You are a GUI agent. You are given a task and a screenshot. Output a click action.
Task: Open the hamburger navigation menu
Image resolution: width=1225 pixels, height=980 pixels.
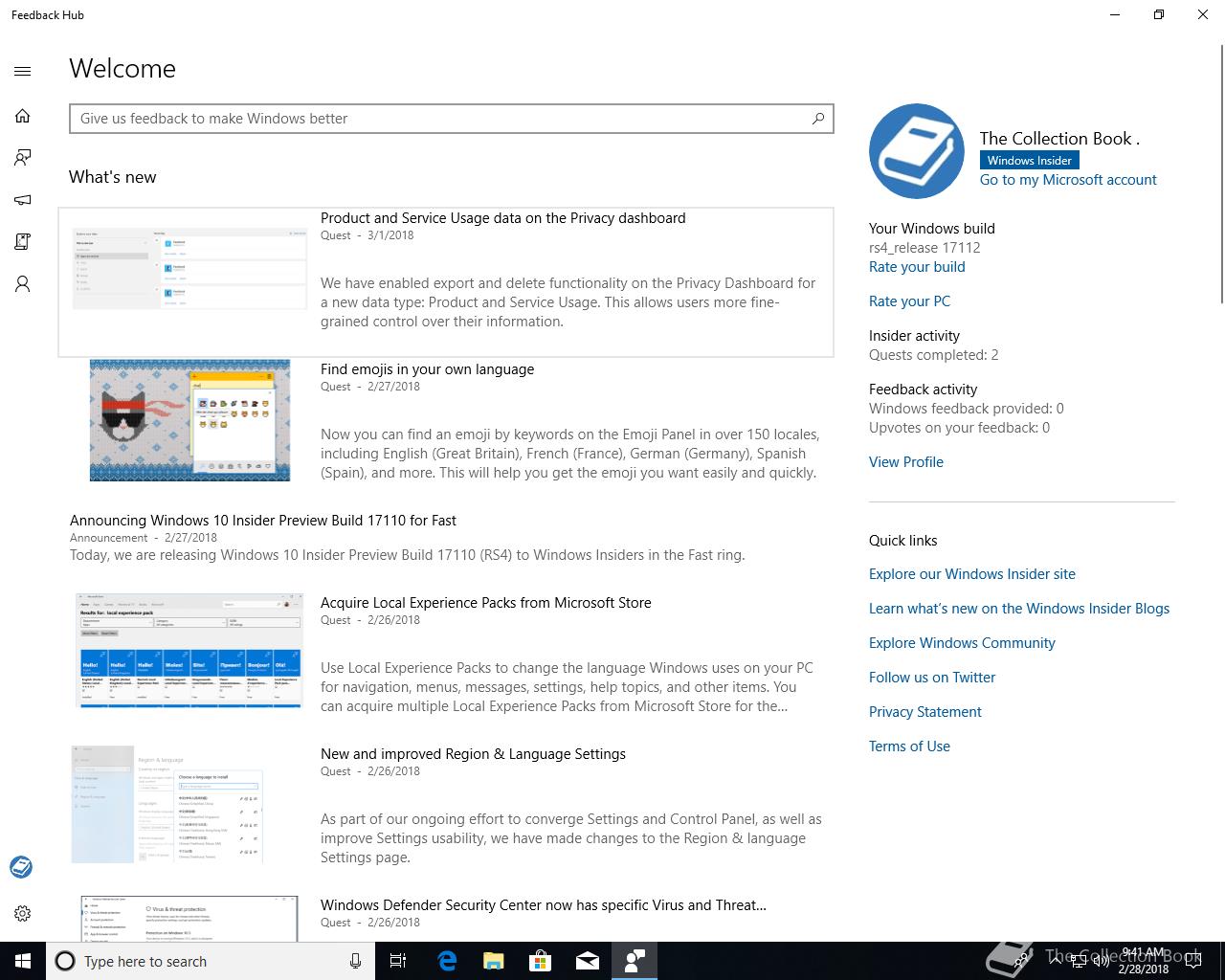(x=23, y=71)
